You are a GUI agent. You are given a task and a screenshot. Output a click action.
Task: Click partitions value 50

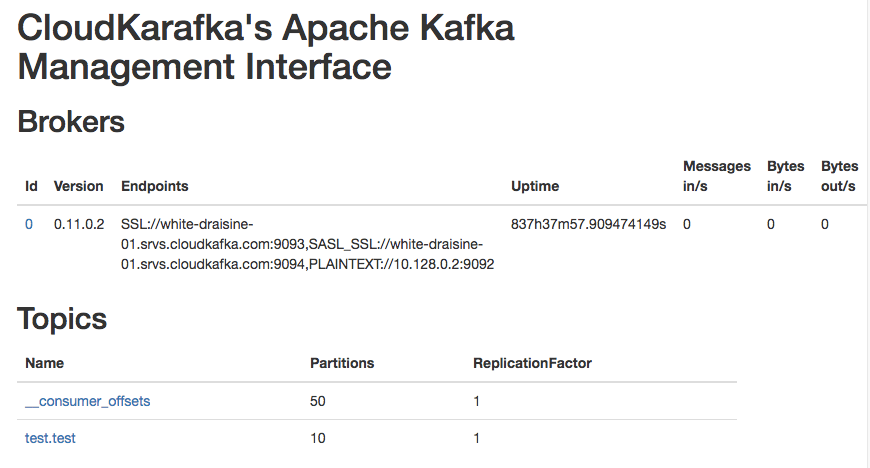tap(317, 401)
